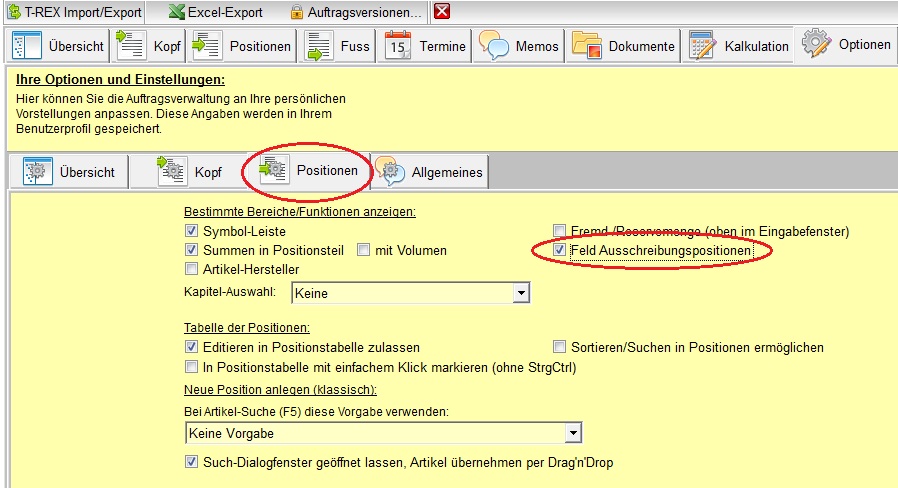Image resolution: width=898 pixels, height=488 pixels.
Task: Switch to the top Übersicht tab
Action: [57, 46]
